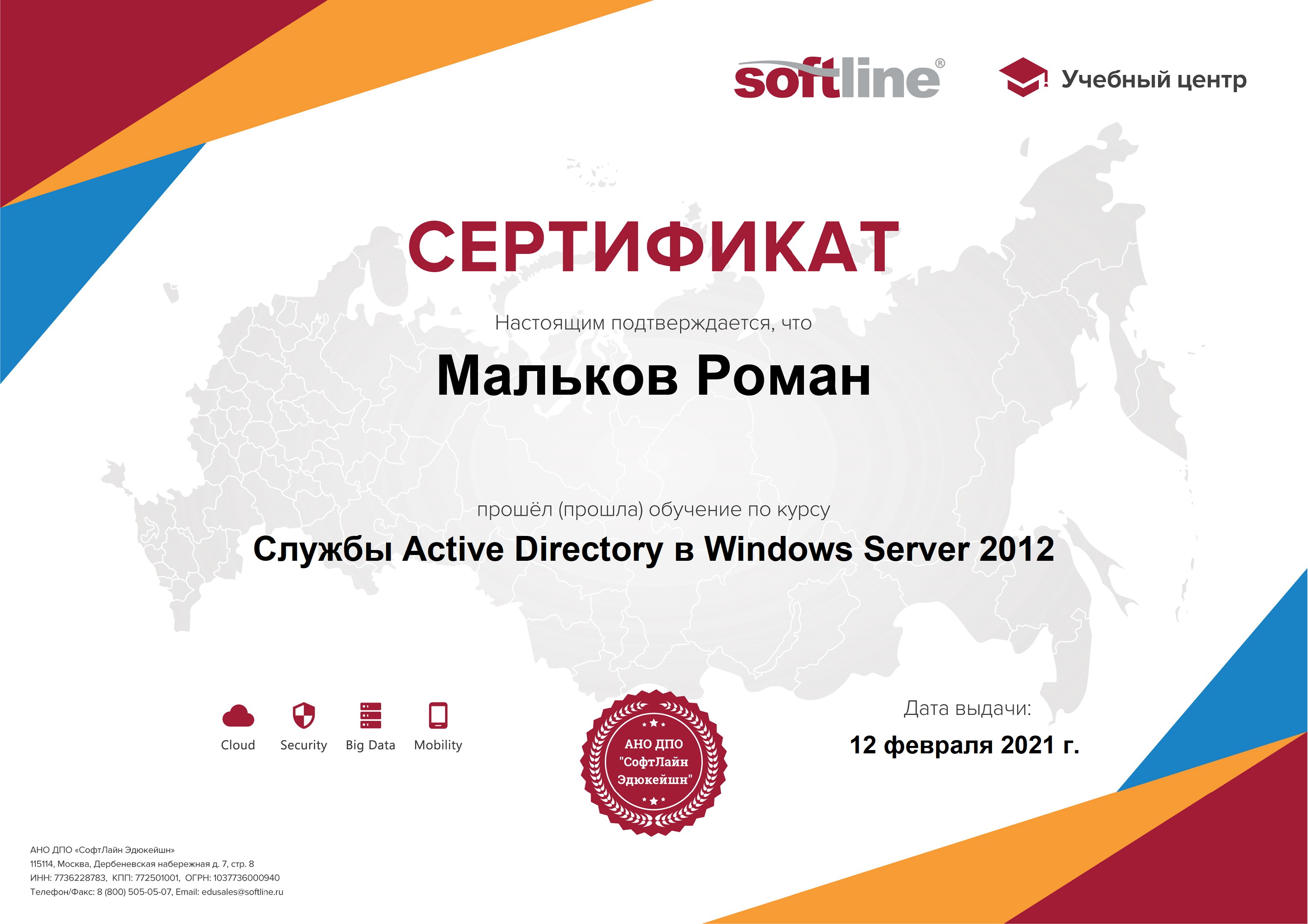
Task: Click the 'Дата выдачи:' label
Action: tap(967, 708)
